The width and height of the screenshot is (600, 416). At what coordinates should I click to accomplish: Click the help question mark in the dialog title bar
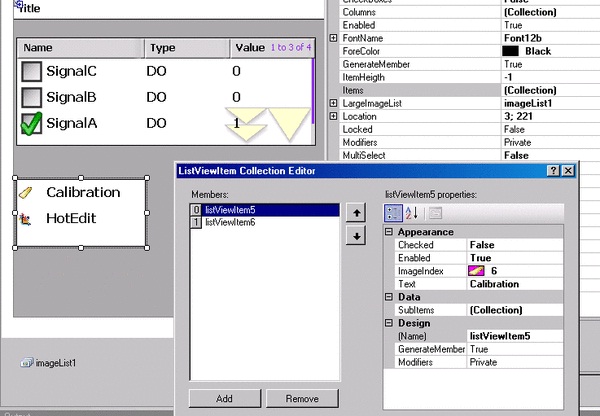click(553, 171)
